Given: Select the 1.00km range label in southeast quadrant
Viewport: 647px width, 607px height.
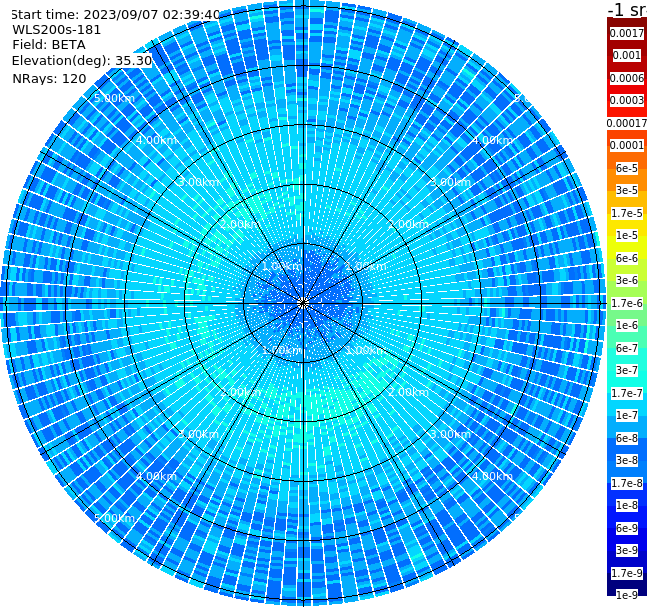Looking at the screenshot, I should coord(366,350).
